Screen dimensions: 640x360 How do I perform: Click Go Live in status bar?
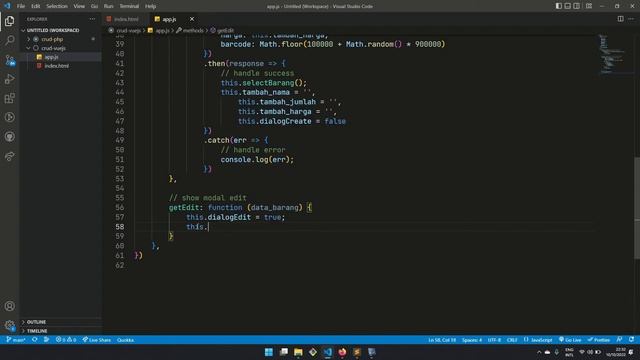570,340
